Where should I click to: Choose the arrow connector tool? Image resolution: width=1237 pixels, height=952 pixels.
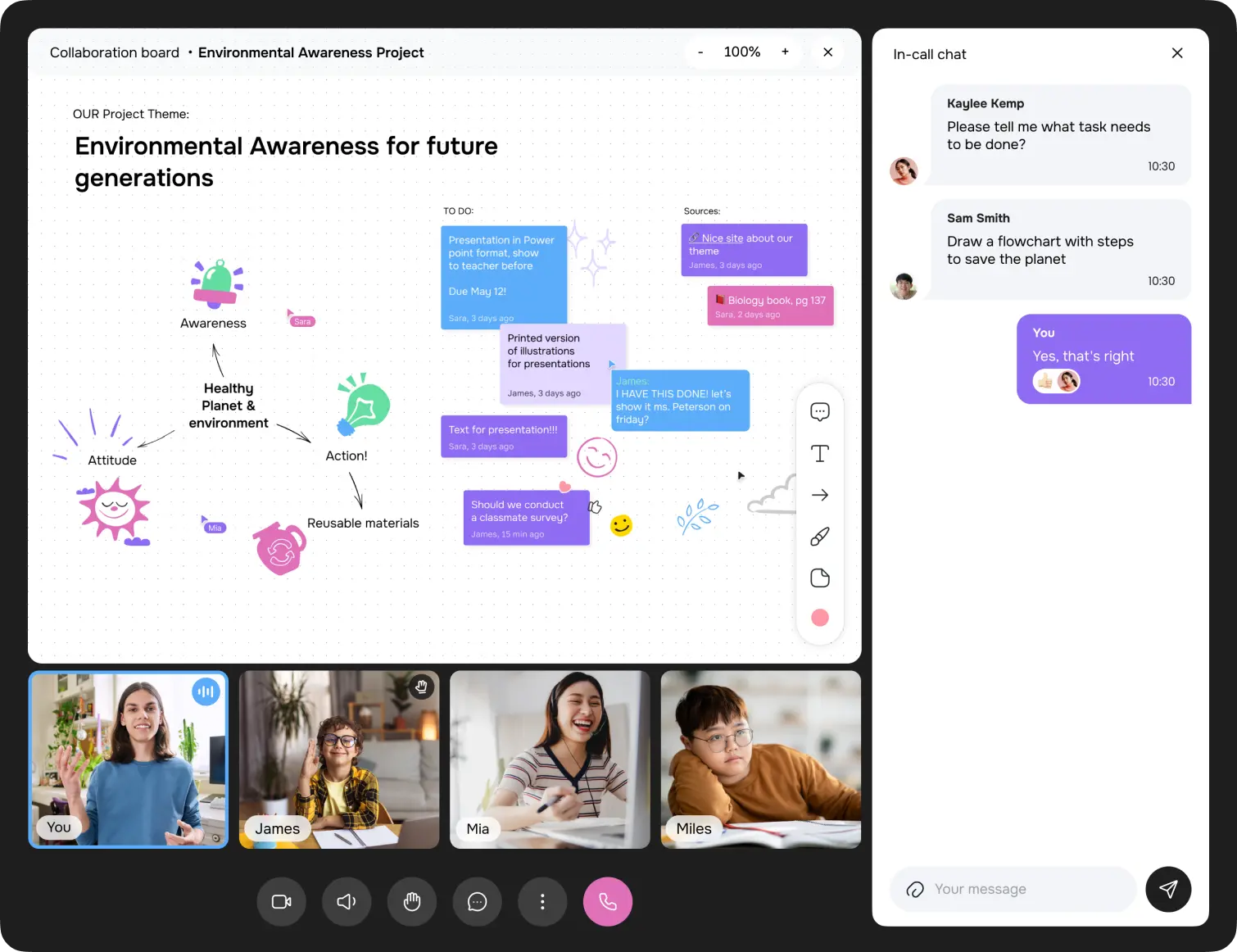click(x=819, y=495)
